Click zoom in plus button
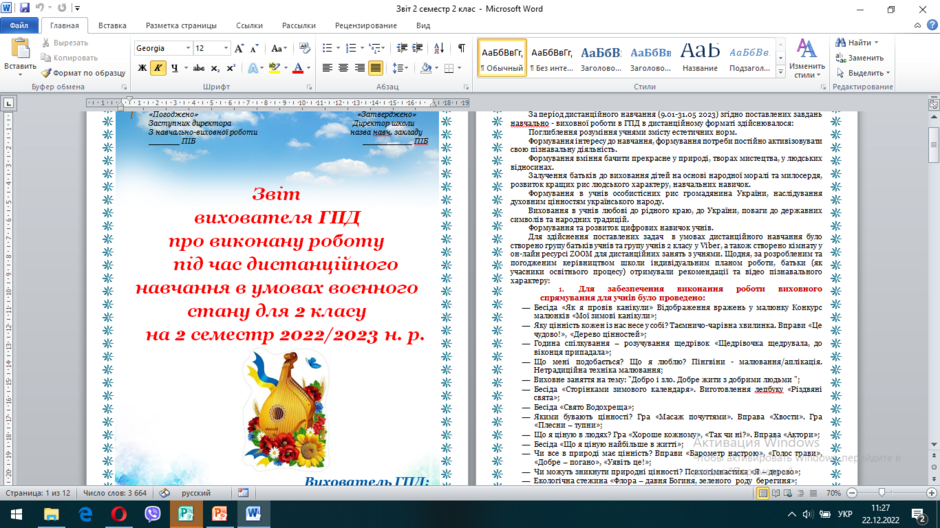940x528 pixels. 931,493
